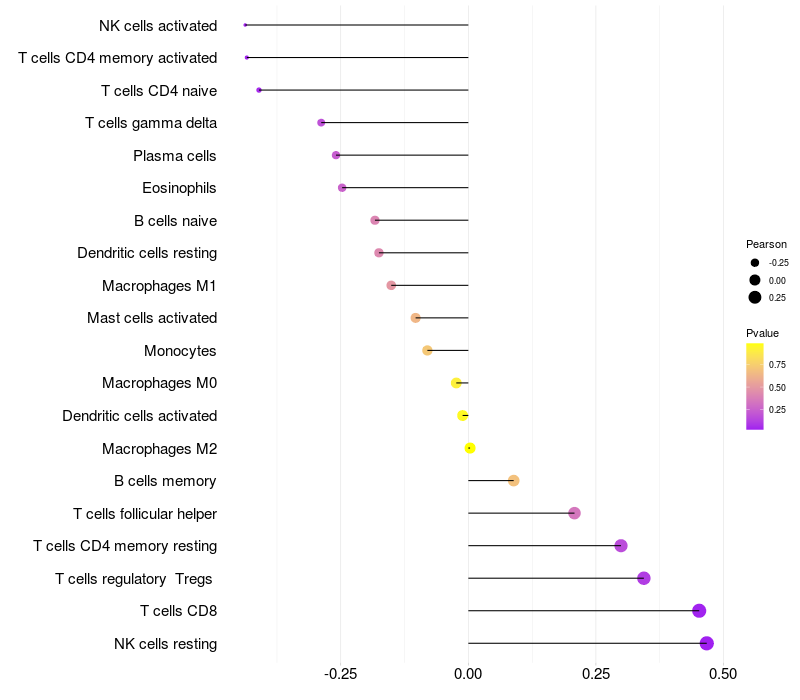Click the Eosinophils axis label
Viewport: 800px width, 700px height.
click(179, 188)
